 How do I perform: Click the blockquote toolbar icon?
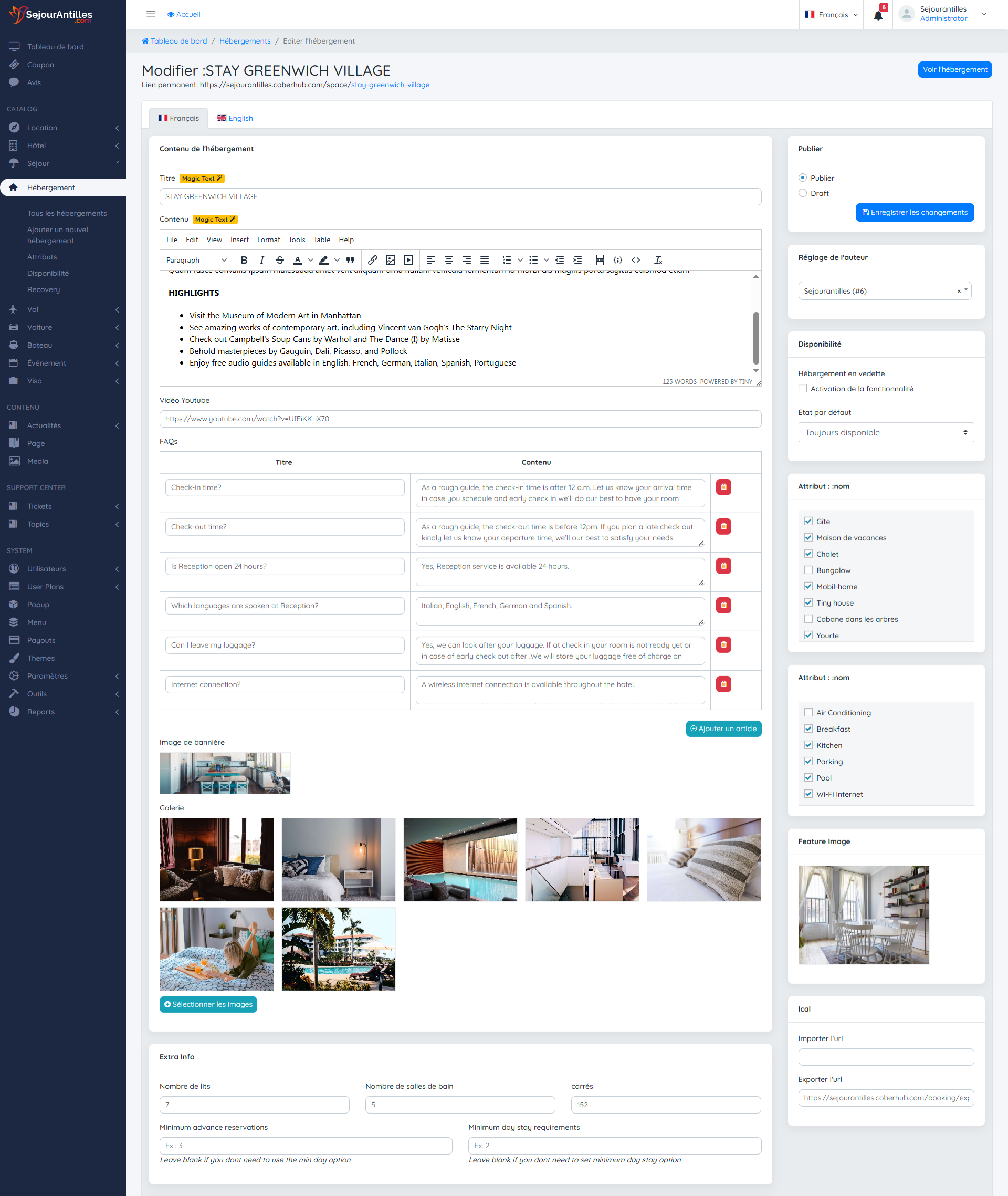click(350, 260)
